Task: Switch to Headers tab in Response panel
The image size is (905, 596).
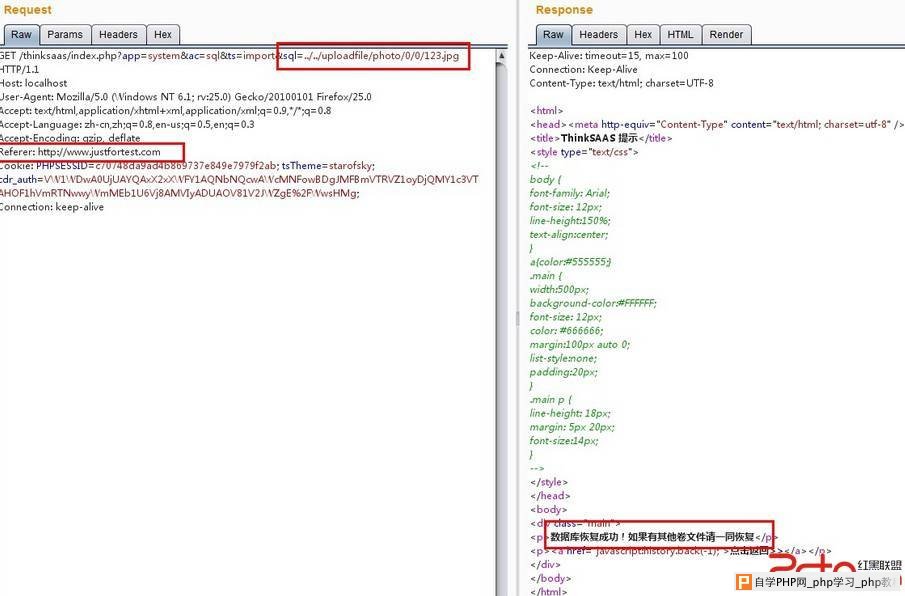Action: tap(599, 35)
